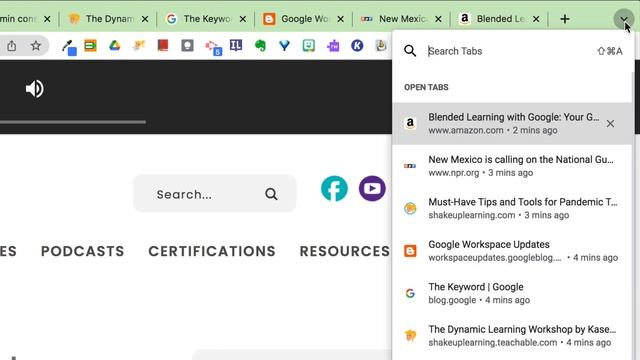Open the PODCASTS menu
Viewport: 640px width, 360px height.
coord(82,251)
